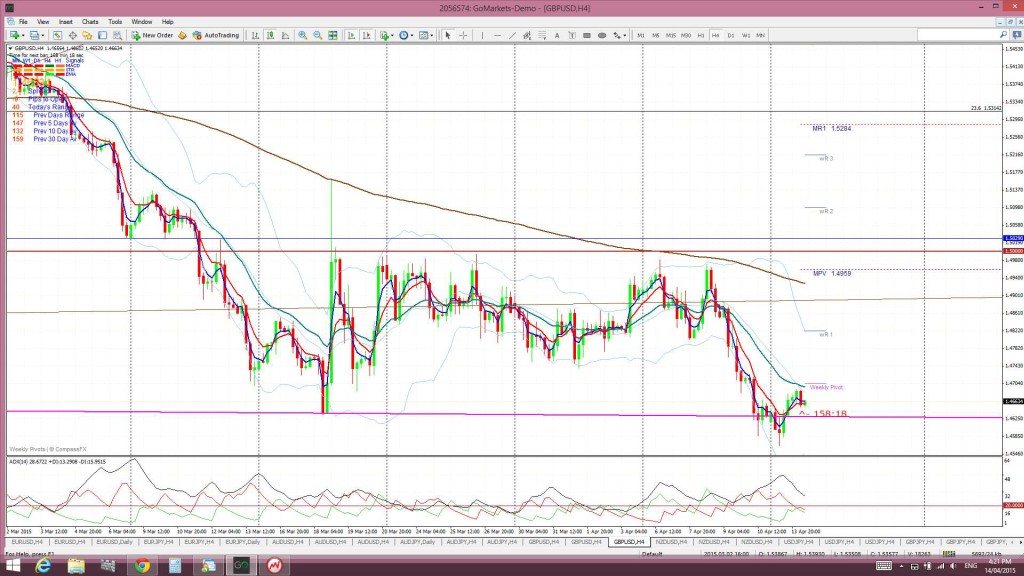Select the ellipse shape tool
The image size is (1024, 576).
click(x=602, y=35)
